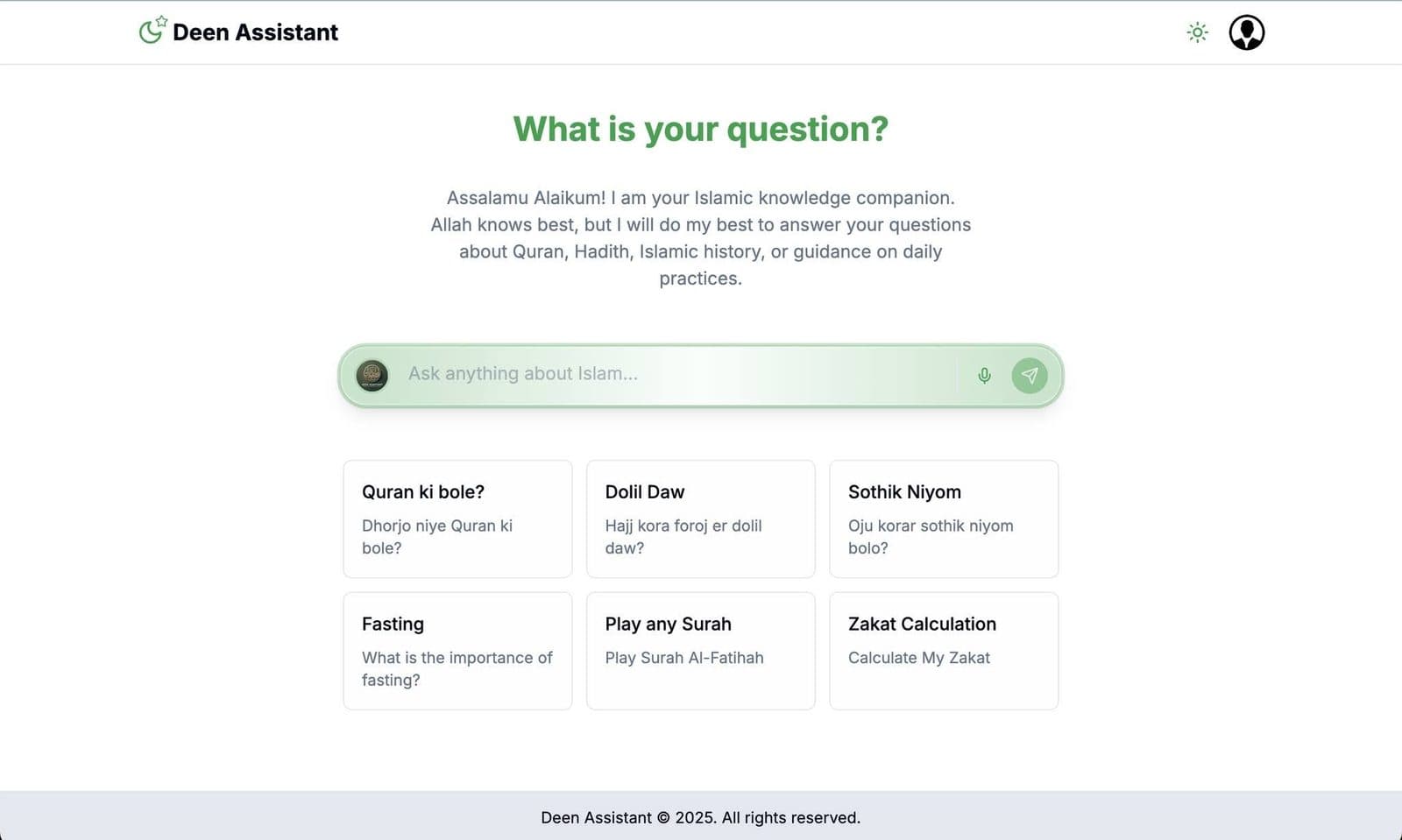The height and width of the screenshot is (840, 1402).
Task: Click the footer copyright text
Action: [700, 817]
